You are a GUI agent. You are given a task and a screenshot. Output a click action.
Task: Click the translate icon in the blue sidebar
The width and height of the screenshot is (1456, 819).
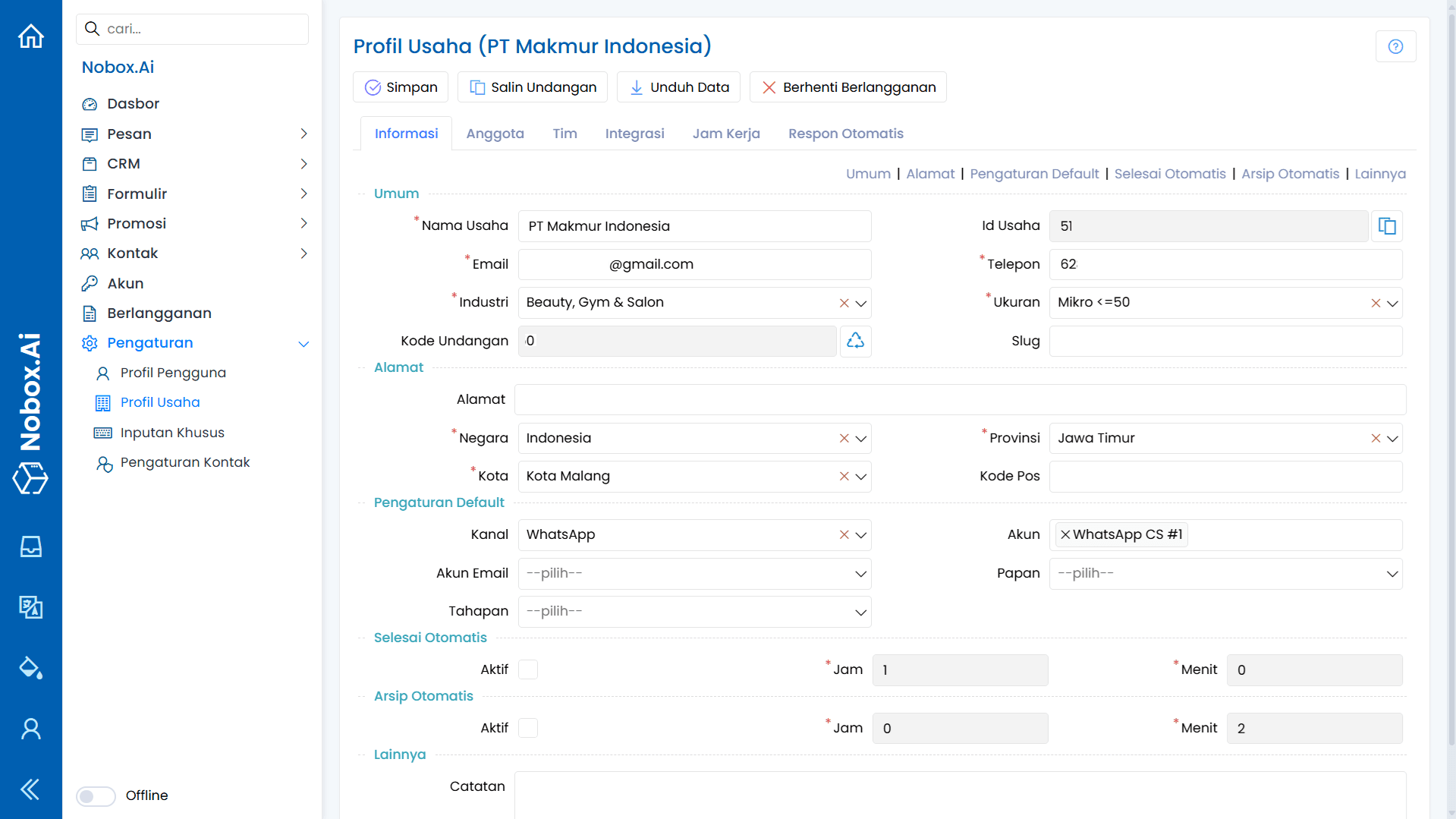click(x=30, y=607)
